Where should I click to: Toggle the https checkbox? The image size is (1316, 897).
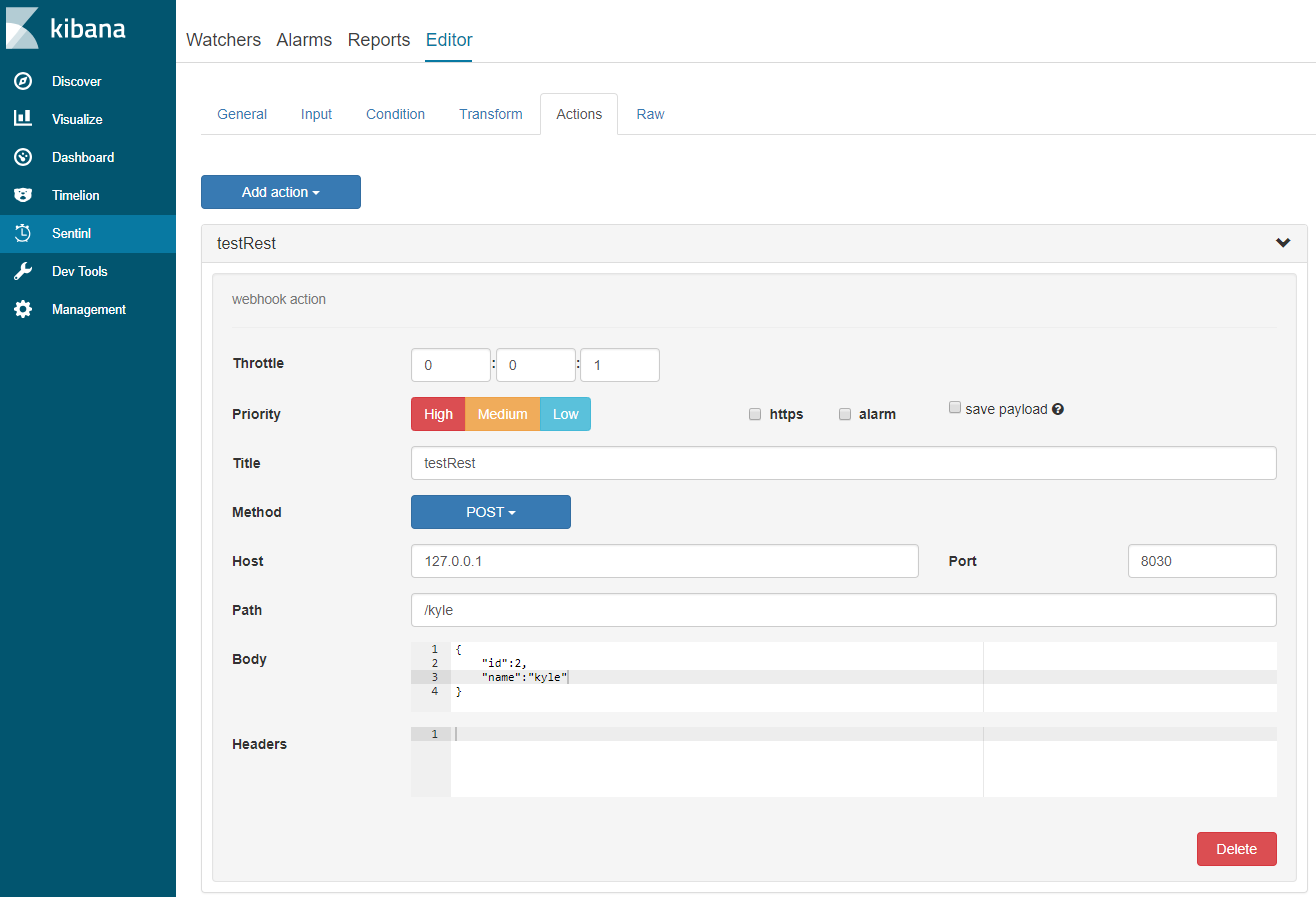coord(755,414)
